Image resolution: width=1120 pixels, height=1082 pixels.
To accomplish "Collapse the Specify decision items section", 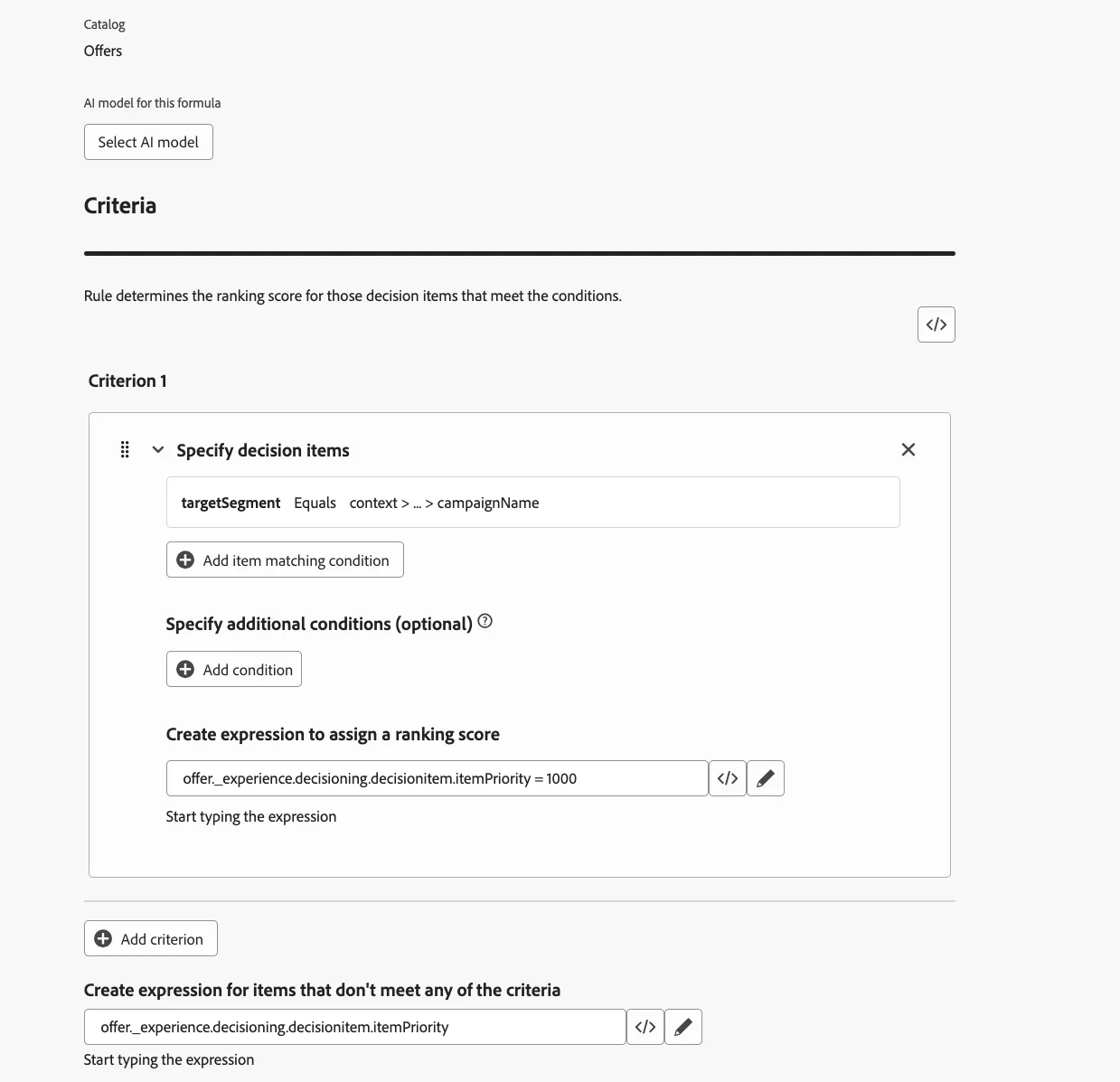I will [x=158, y=449].
